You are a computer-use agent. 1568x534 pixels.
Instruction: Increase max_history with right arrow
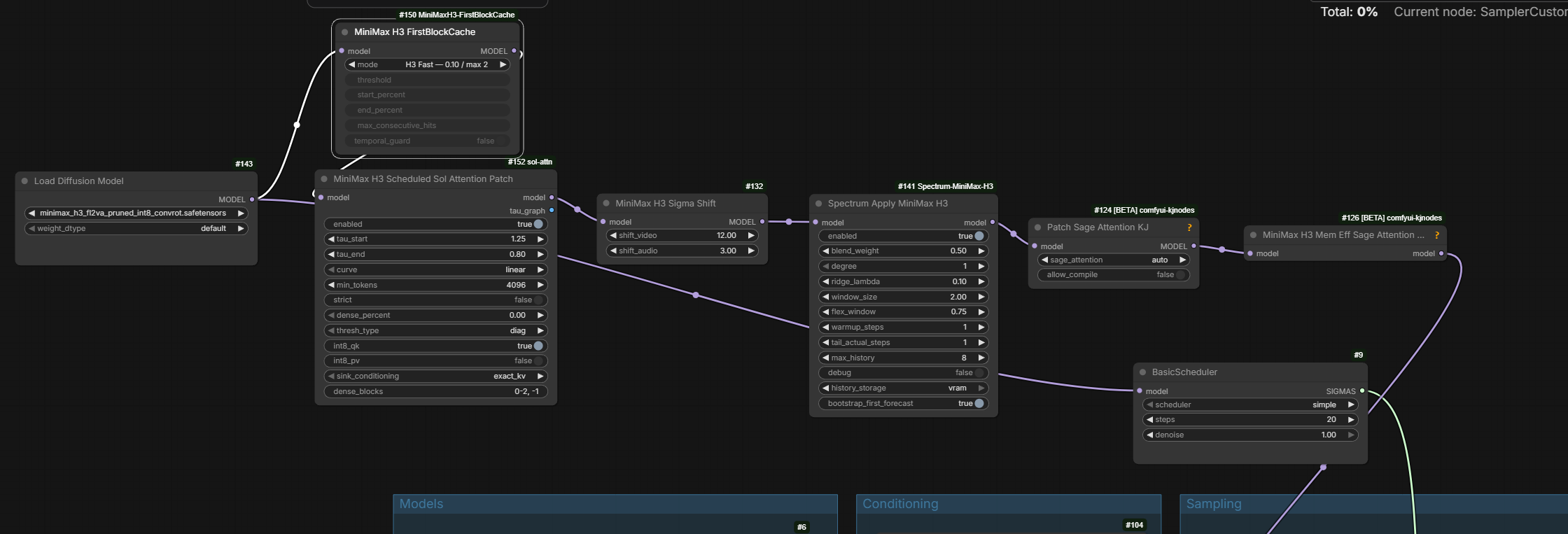click(x=981, y=358)
